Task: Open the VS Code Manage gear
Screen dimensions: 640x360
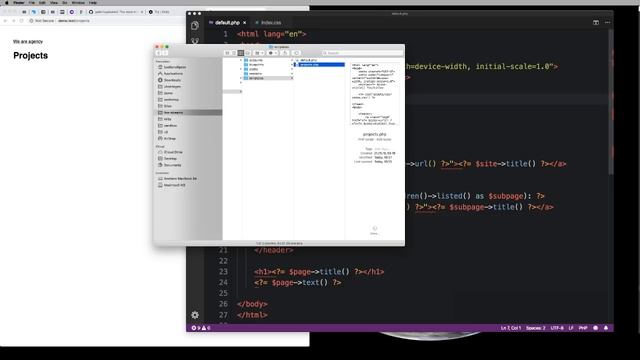Action: point(195,315)
